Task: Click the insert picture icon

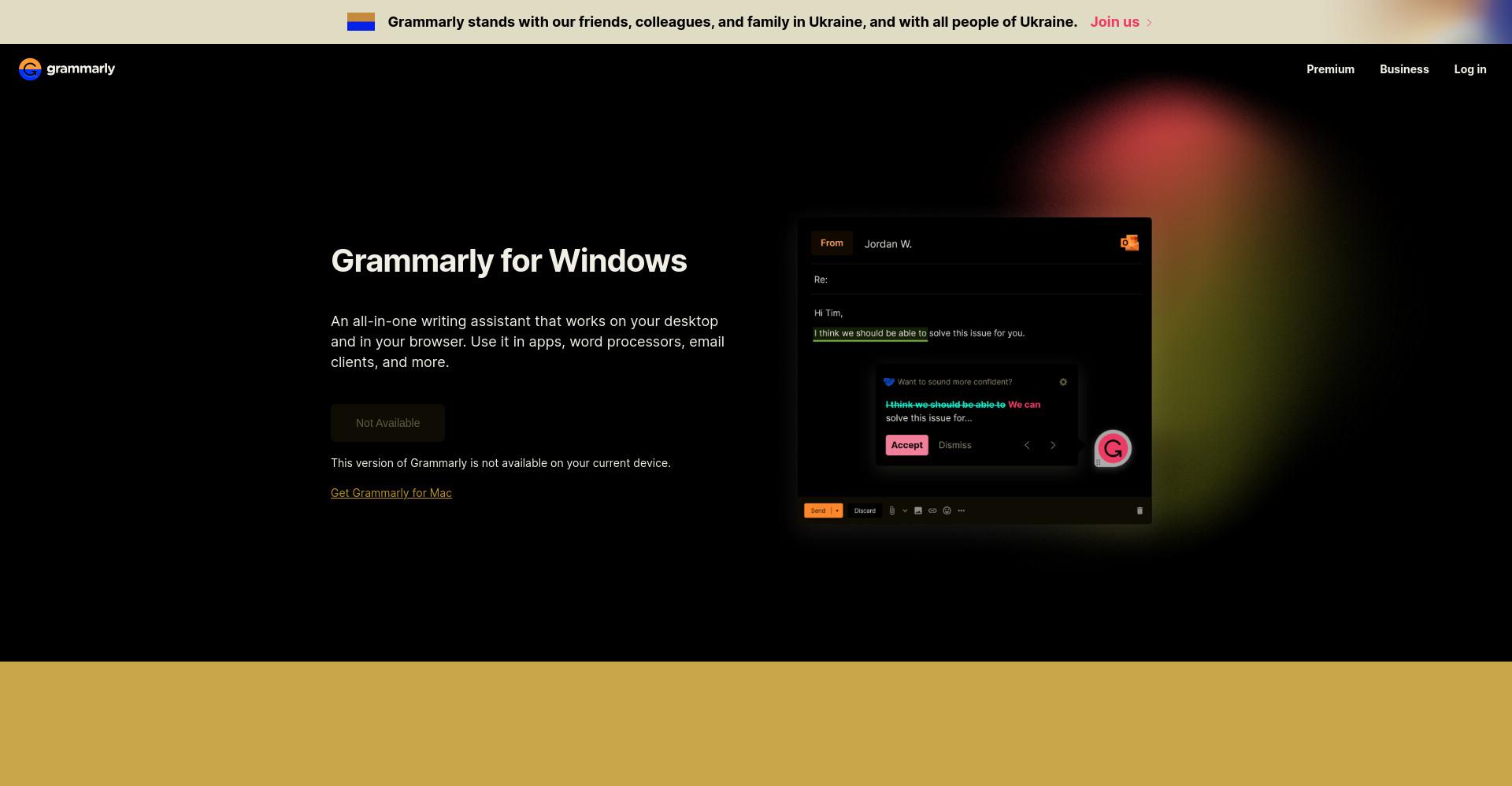Action: click(x=917, y=511)
